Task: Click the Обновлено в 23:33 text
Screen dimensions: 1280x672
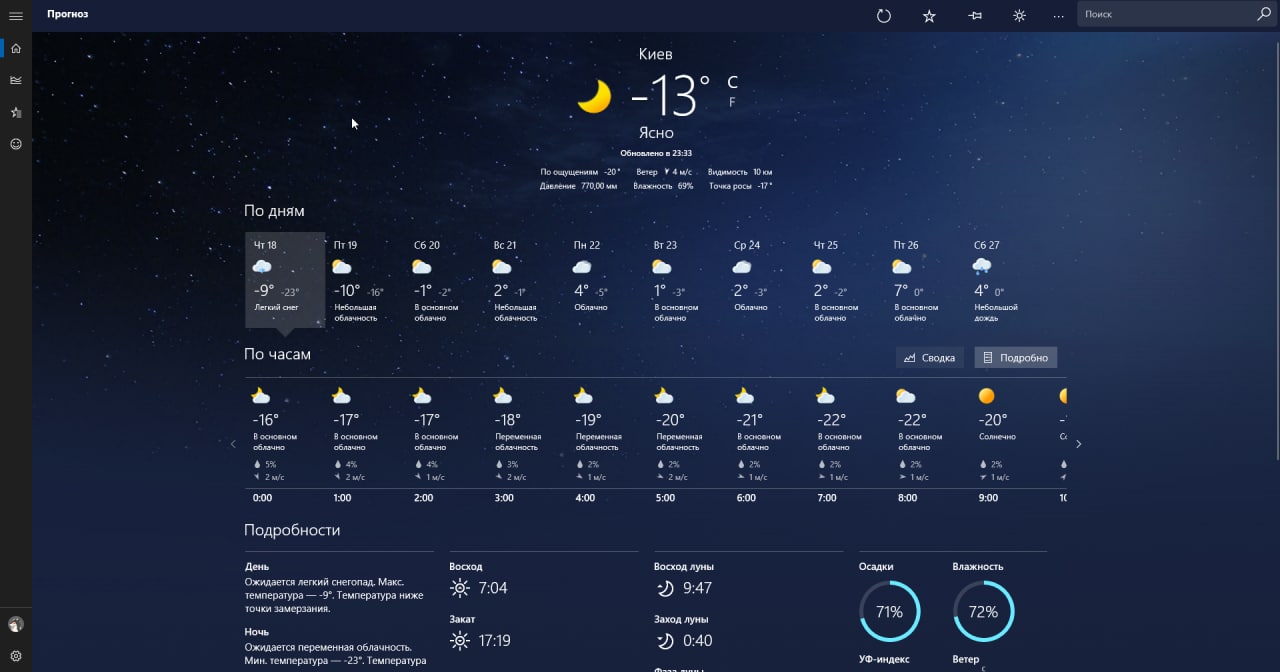Action: (656, 153)
